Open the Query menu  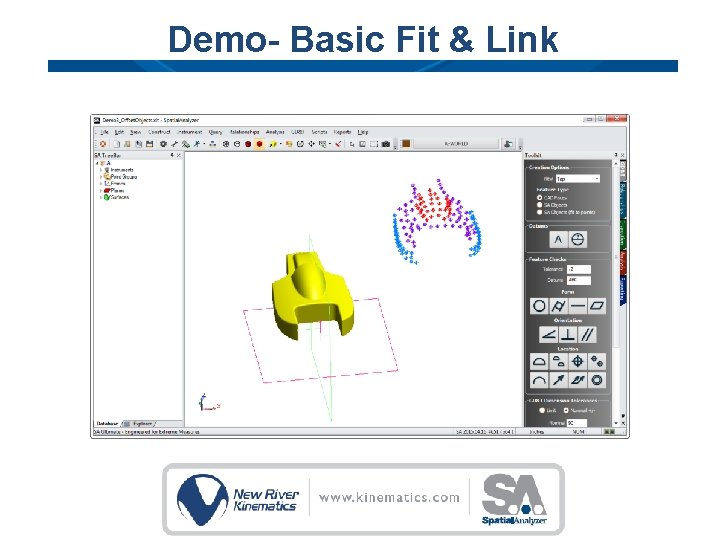[215, 132]
